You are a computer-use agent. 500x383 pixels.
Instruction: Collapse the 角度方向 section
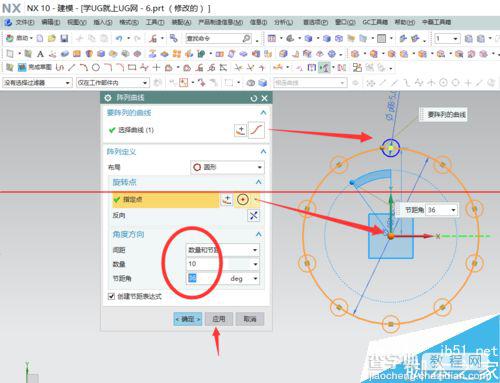click(x=259, y=234)
